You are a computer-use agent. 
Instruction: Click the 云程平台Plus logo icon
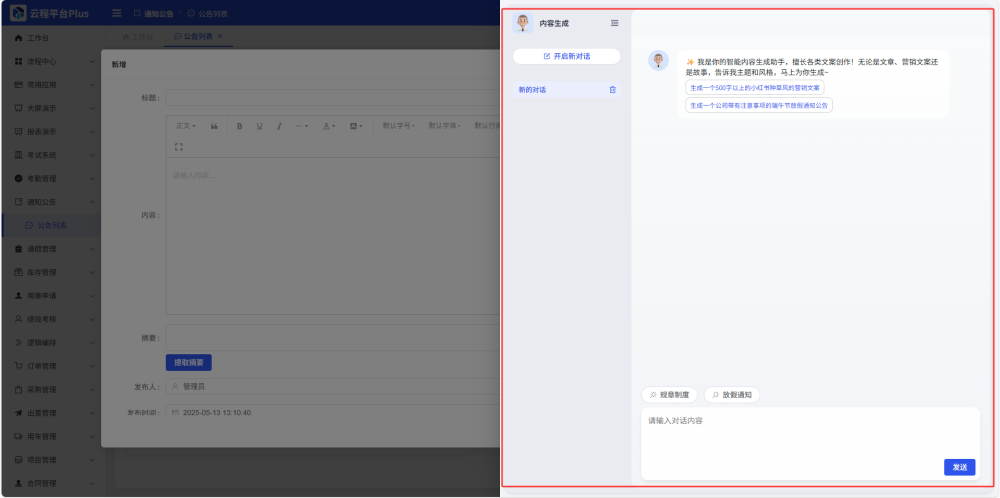pos(18,13)
